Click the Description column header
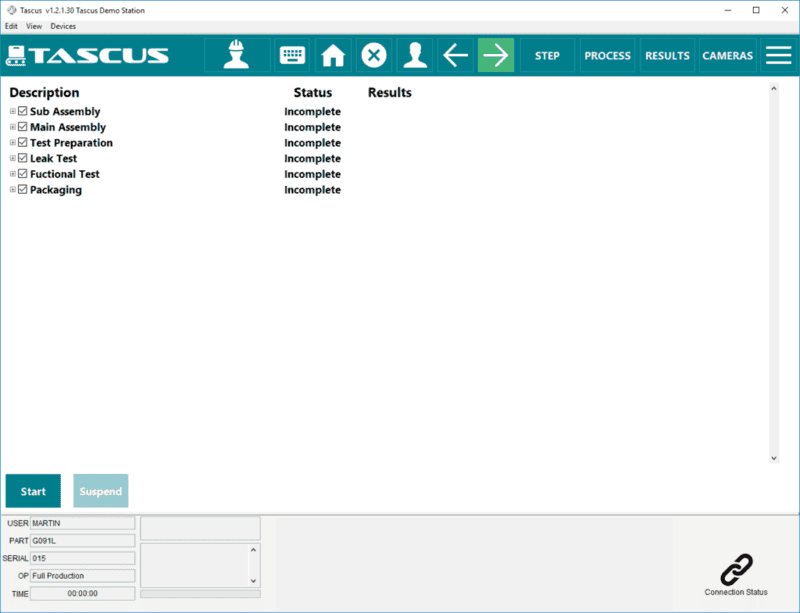 click(44, 92)
